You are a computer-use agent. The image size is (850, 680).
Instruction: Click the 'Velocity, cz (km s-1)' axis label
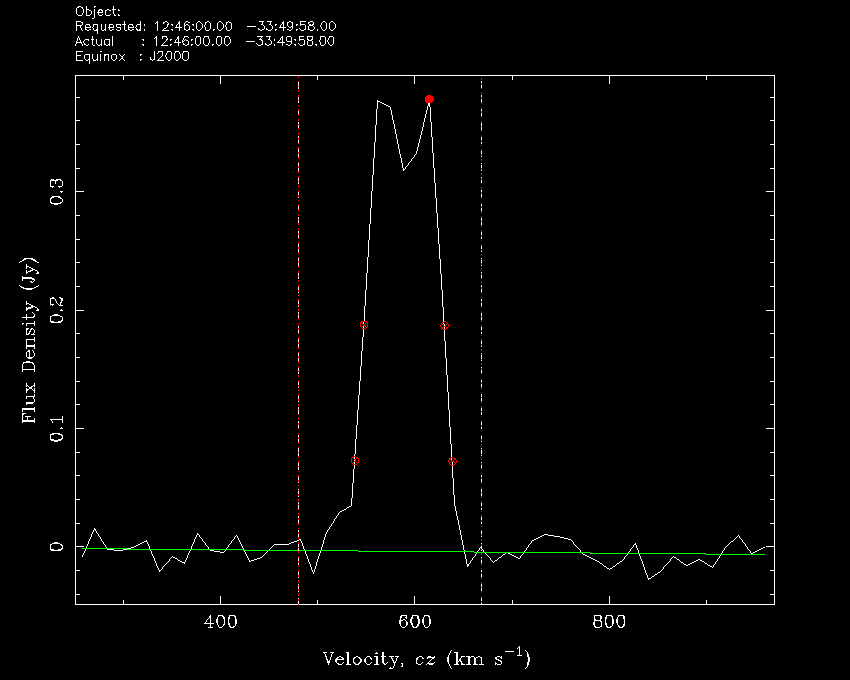[427, 658]
